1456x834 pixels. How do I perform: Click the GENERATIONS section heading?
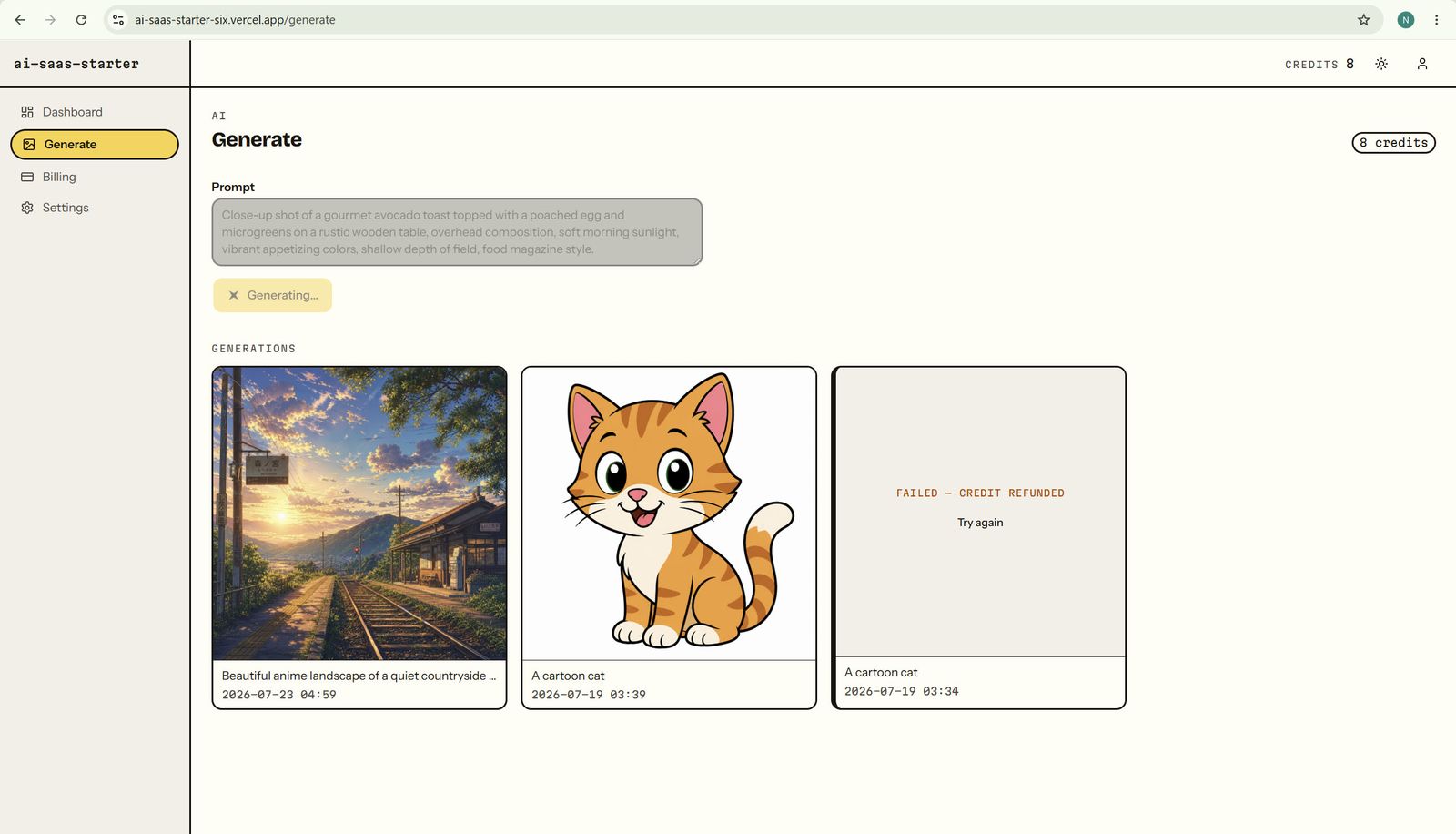254,349
